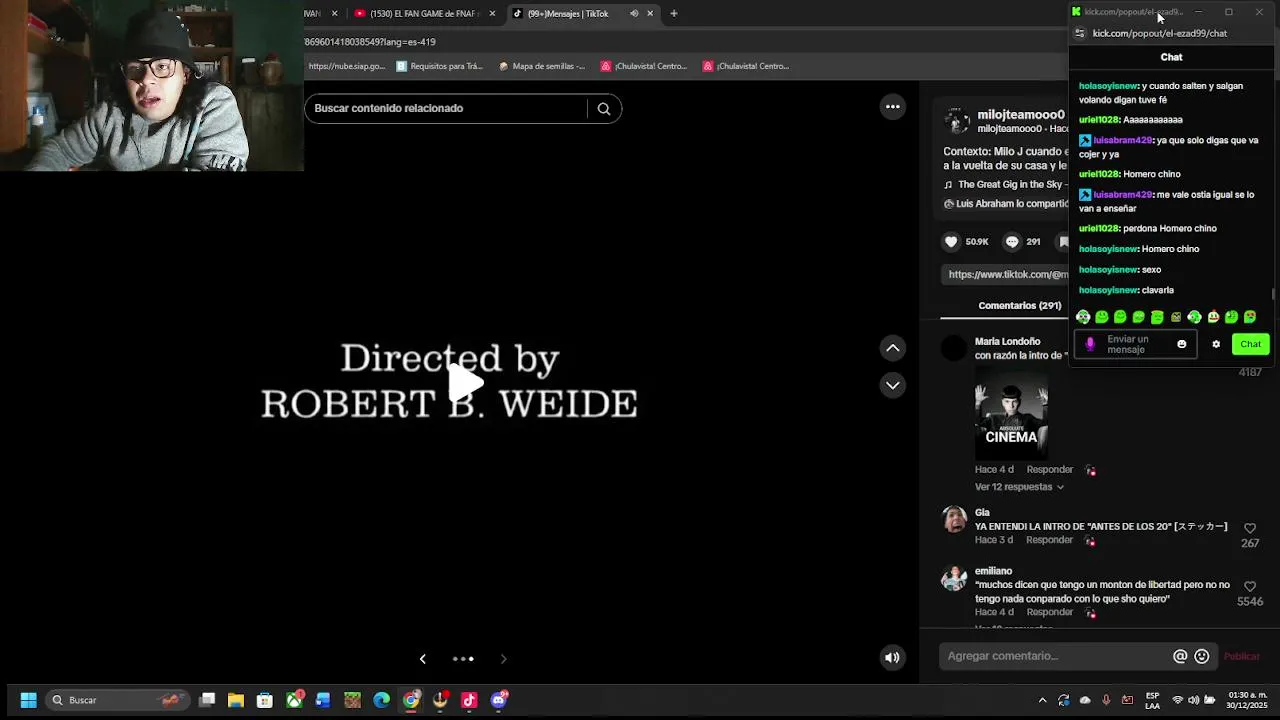The image size is (1280, 720).
Task: Open Minecraft icon in taskbar
Action: click(352, 700)
